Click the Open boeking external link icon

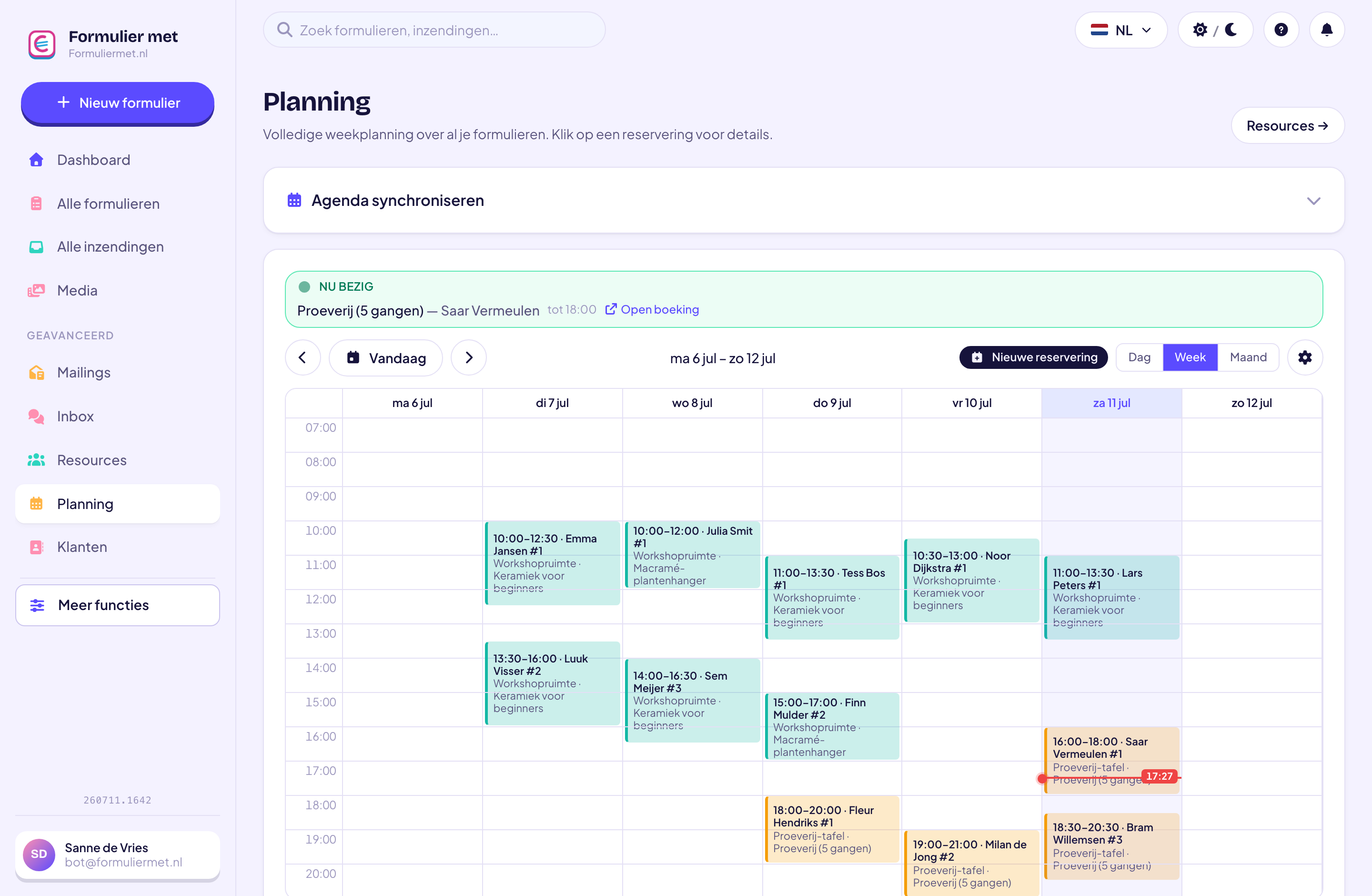point(611,310)
